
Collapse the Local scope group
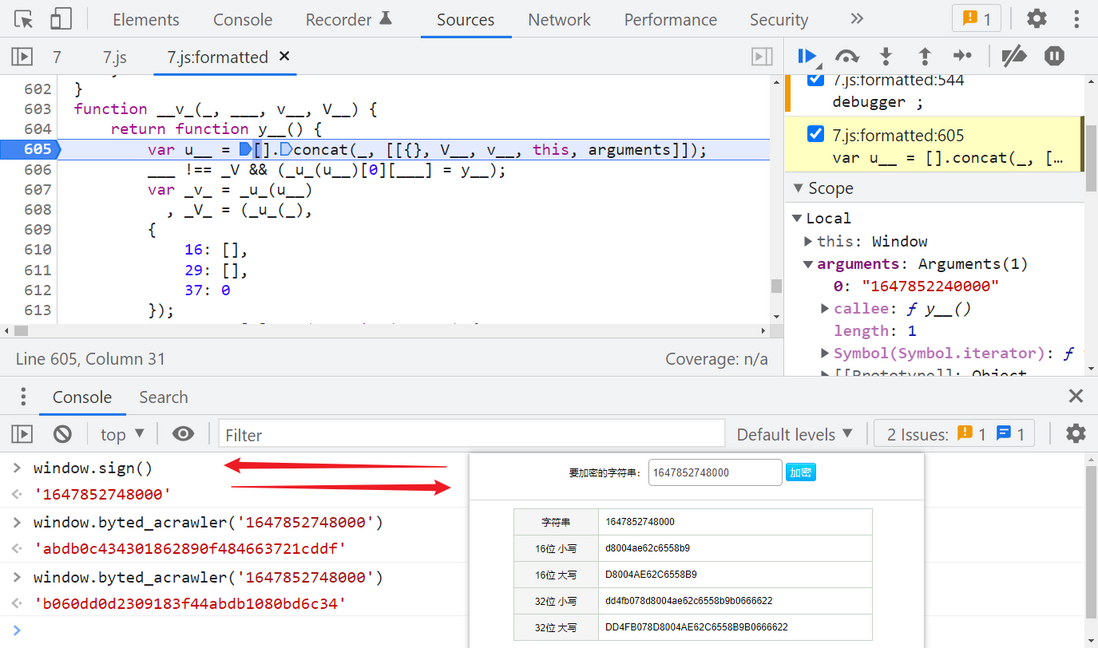797,218
